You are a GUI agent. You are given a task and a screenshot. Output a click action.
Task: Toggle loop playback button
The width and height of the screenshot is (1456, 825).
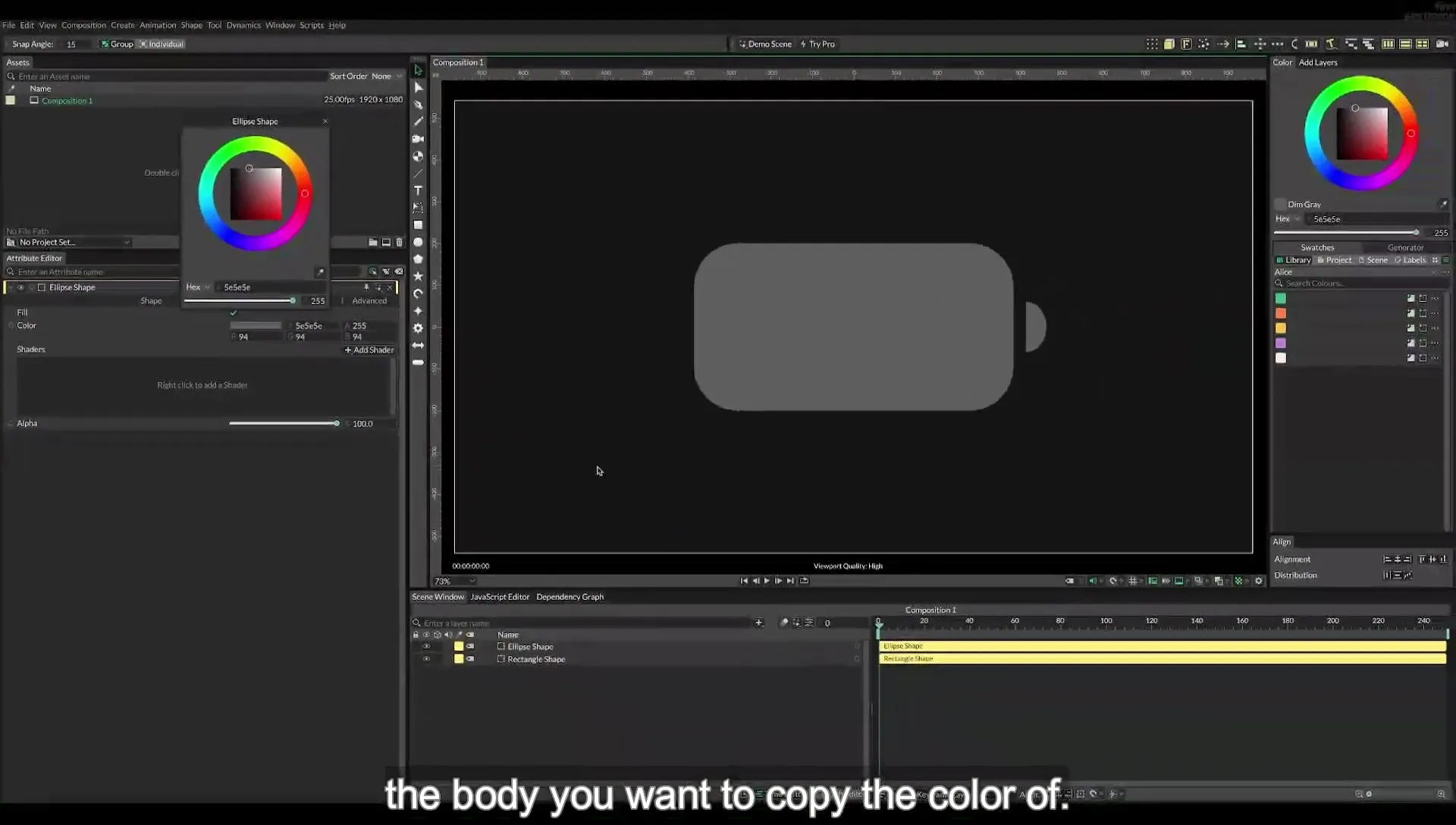click(804, 581)
